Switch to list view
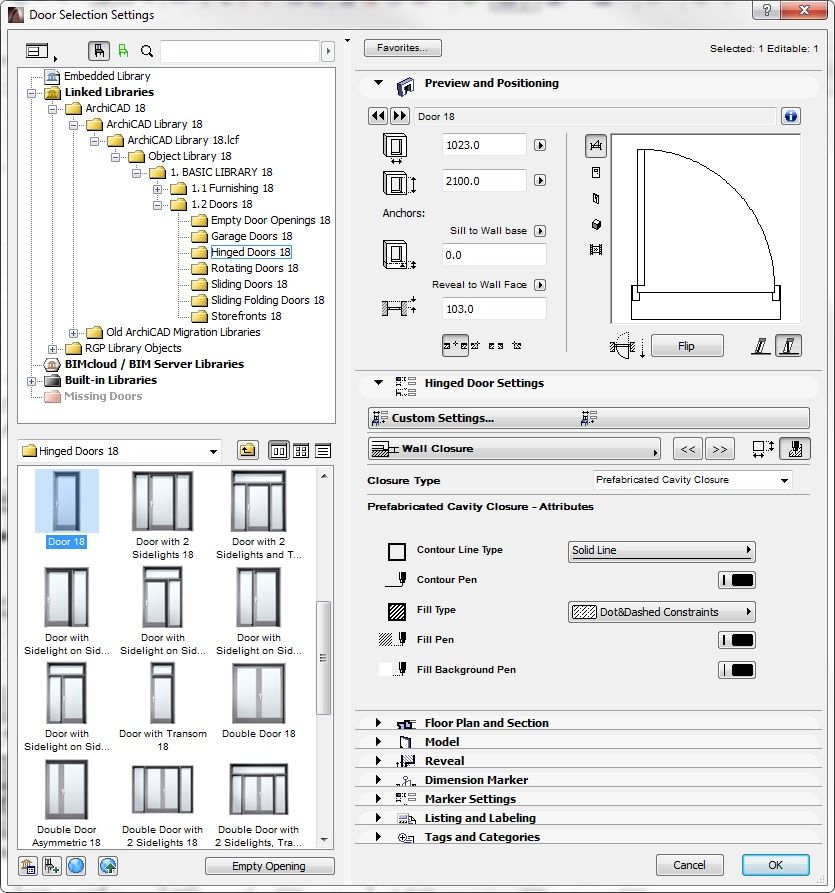Image resolution: width=835 pixels, height=893 pixels. pos(323,451)
